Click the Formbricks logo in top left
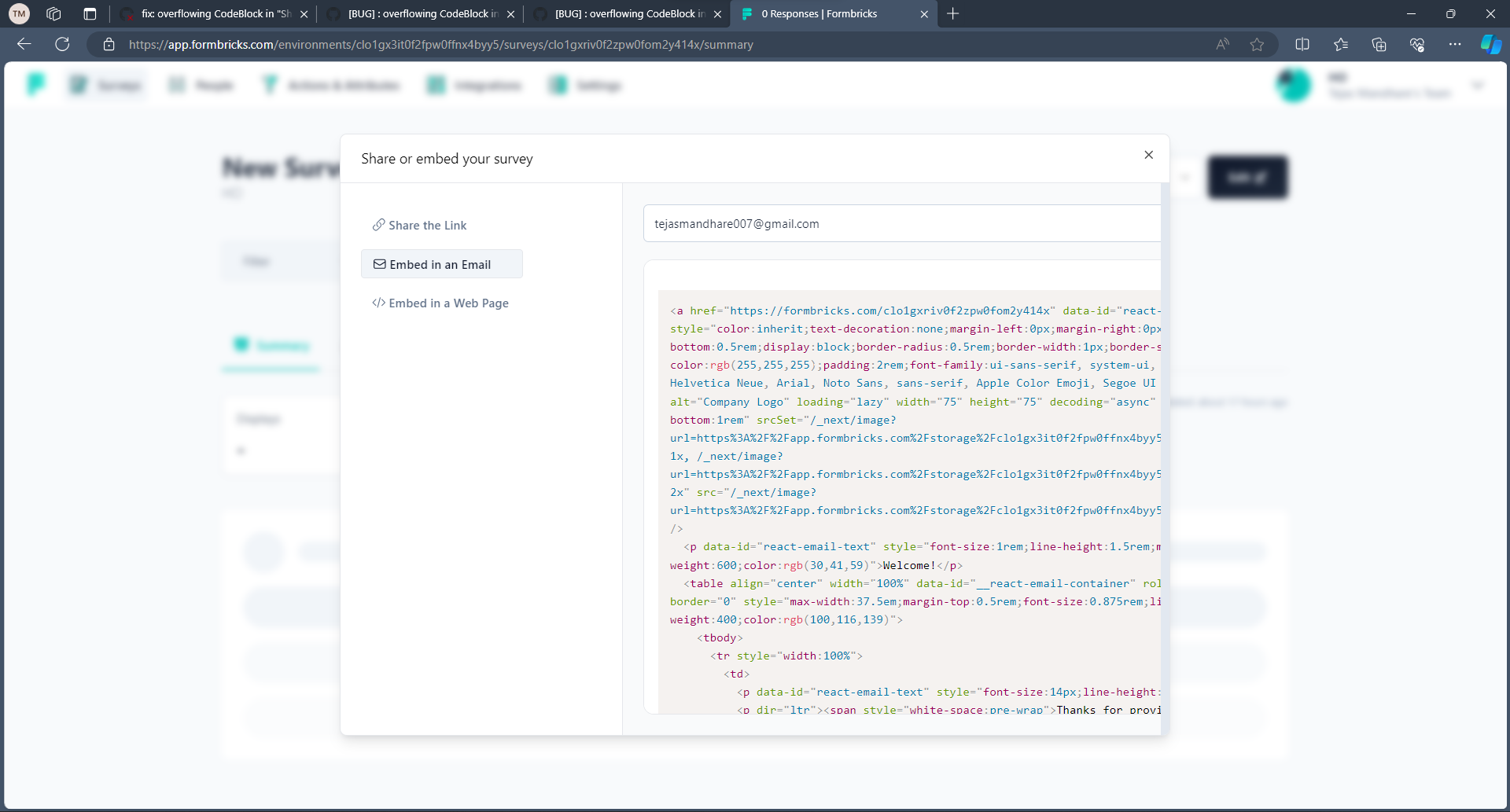 [x=35, y=84]
